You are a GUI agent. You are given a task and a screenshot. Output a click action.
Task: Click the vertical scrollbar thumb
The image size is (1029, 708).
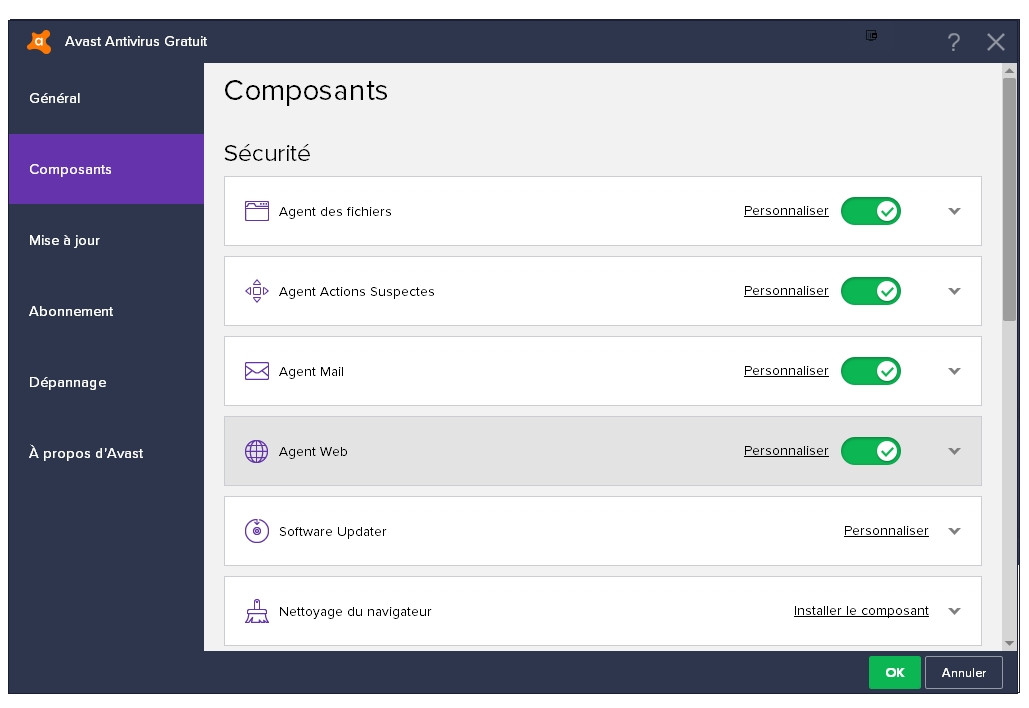pos(1009,199)
